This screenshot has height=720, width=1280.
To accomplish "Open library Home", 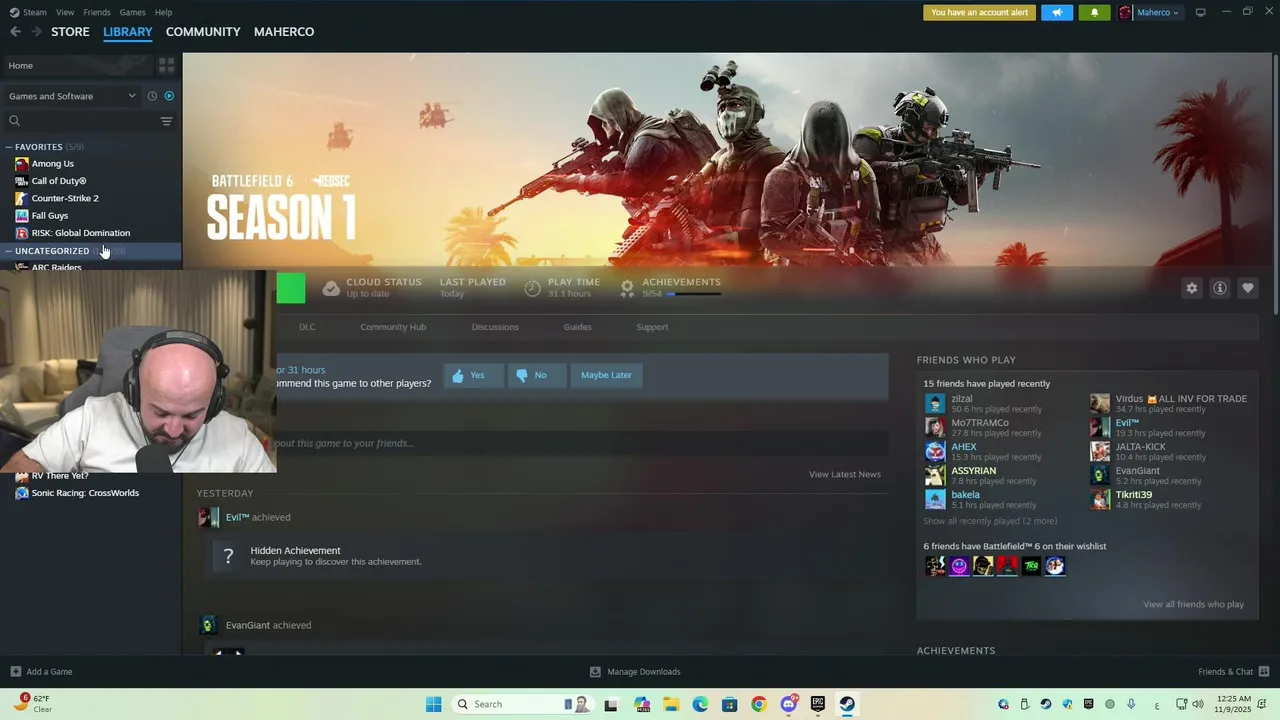I will click(78, 66).
